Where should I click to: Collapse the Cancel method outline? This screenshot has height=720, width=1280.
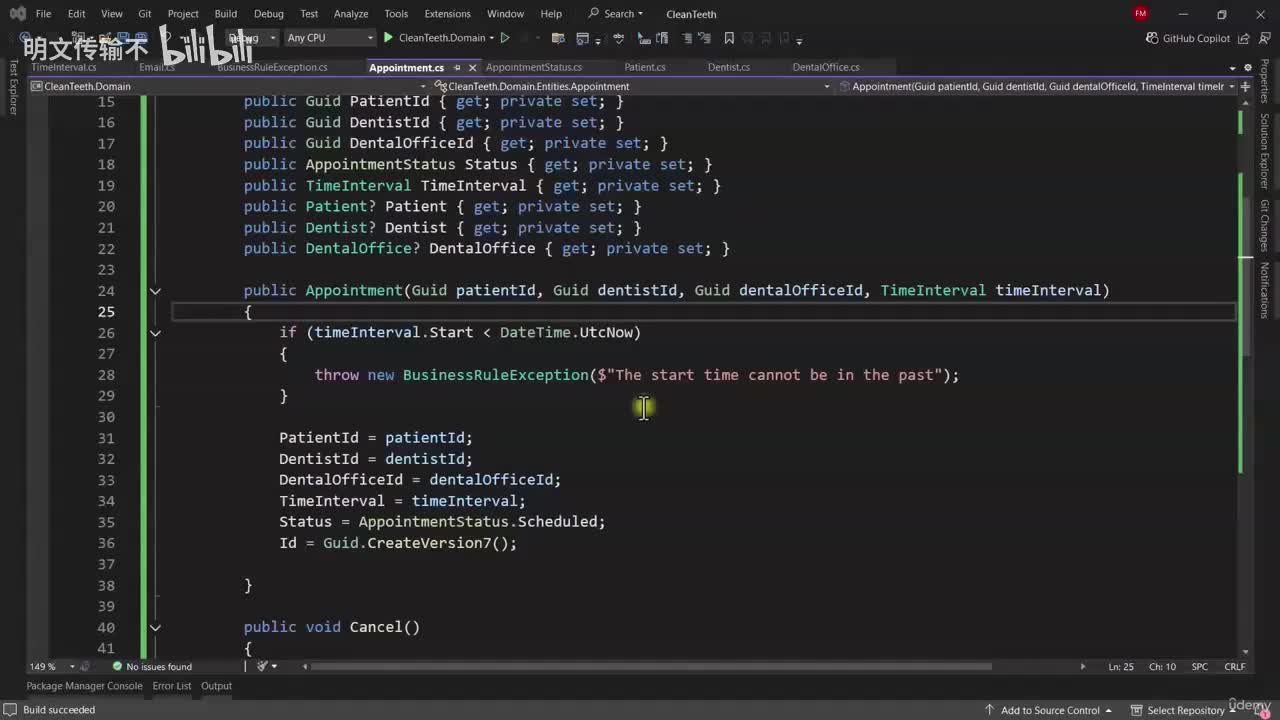pos(155,627)
